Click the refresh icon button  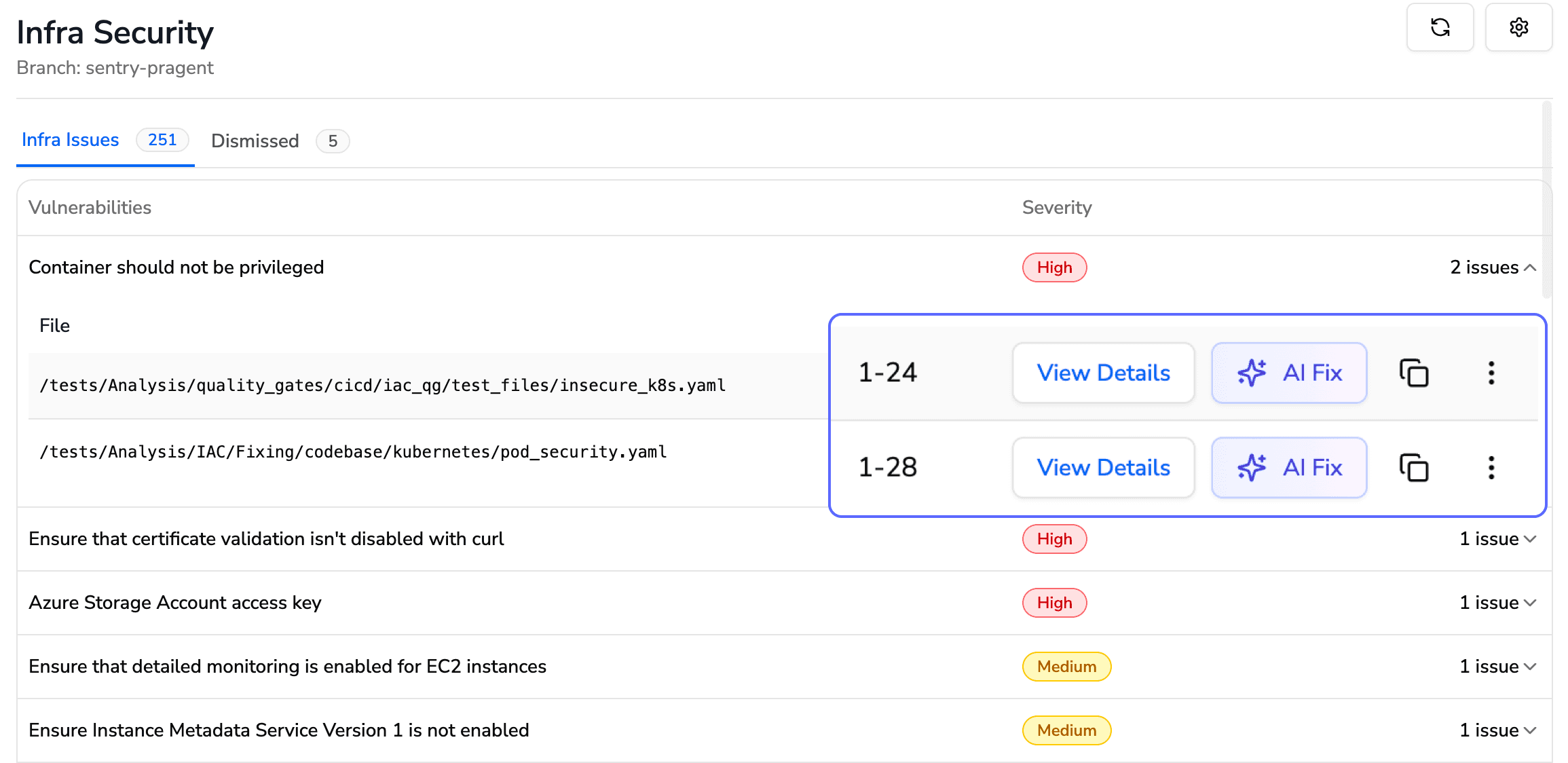(1440, 28)
